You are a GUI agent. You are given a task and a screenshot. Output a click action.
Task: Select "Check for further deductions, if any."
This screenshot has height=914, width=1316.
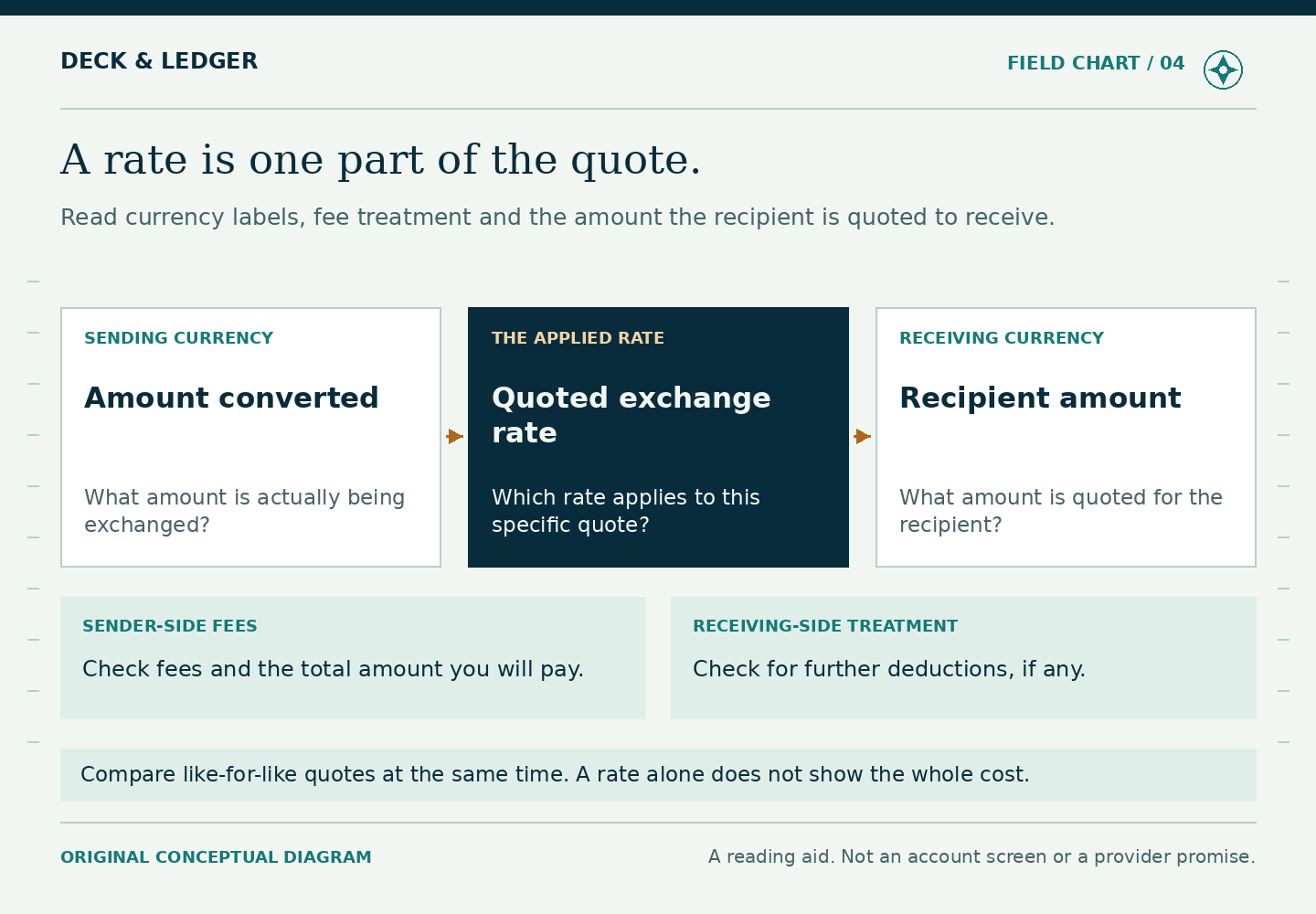tap(889, 669)
